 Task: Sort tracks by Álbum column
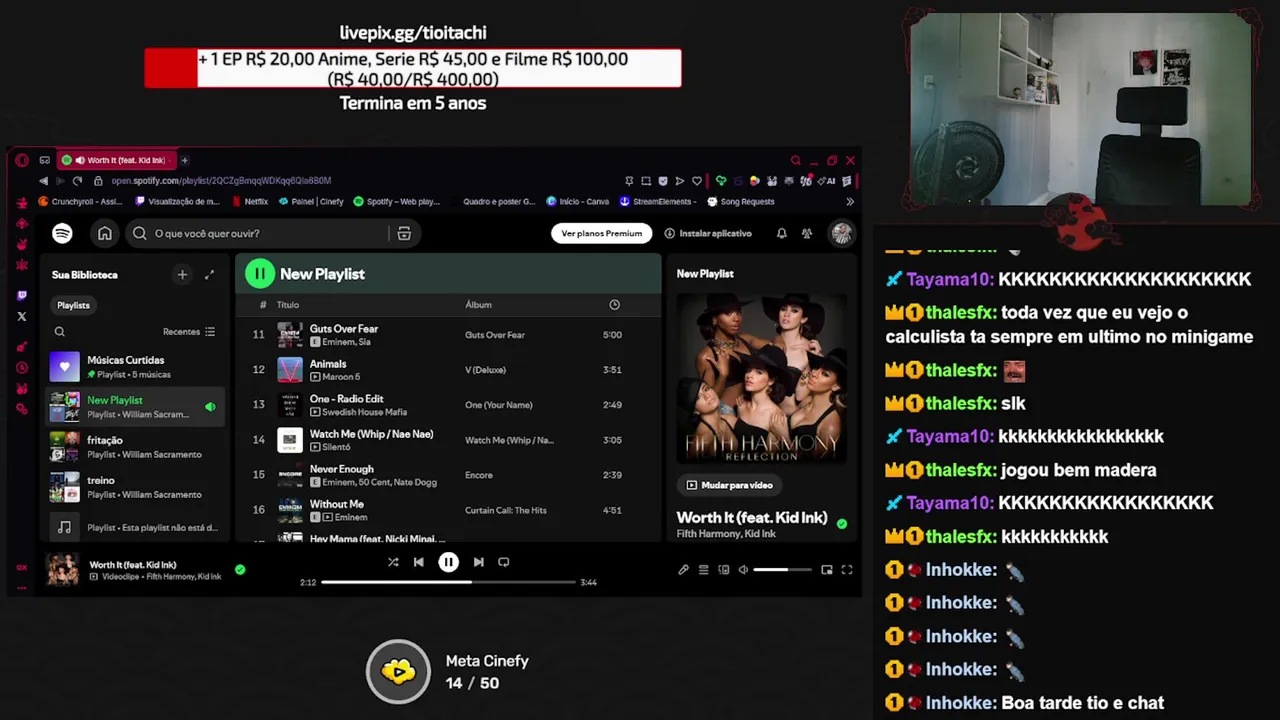tap(478, 305)
